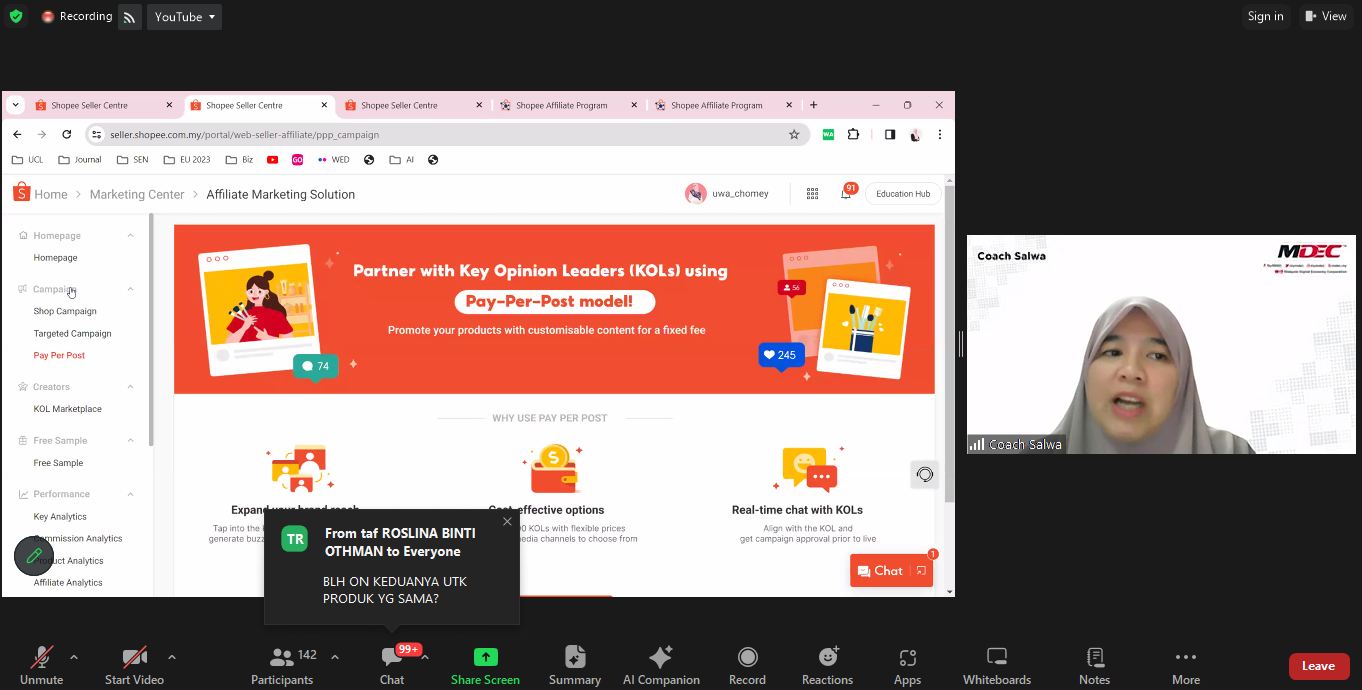The height and width of the screenshot is (690, 1362).
Task: Reload the Shopee page
Action: click(x=67, y=134)
